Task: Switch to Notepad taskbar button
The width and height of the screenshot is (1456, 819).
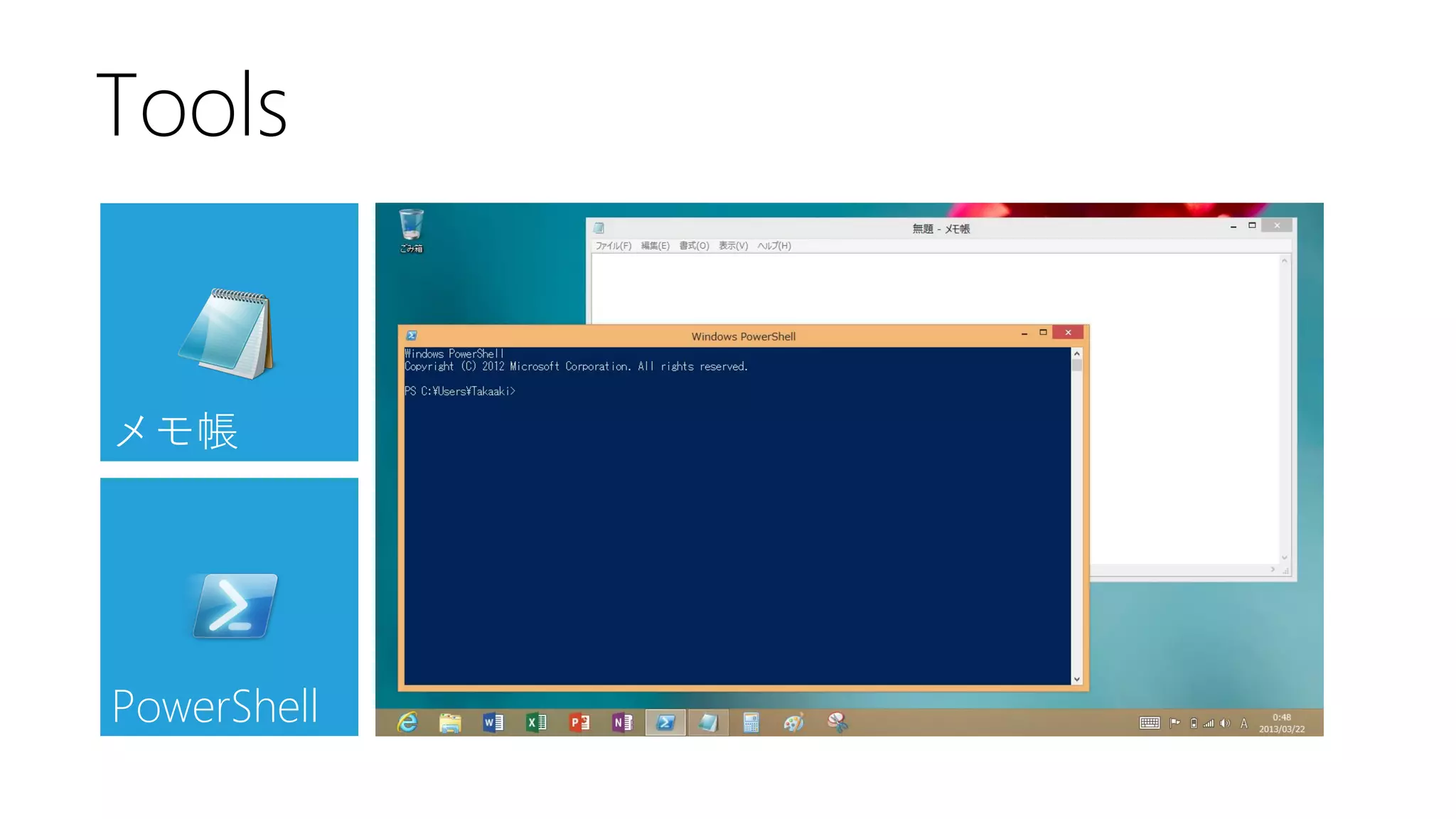Action: [708, 723]
